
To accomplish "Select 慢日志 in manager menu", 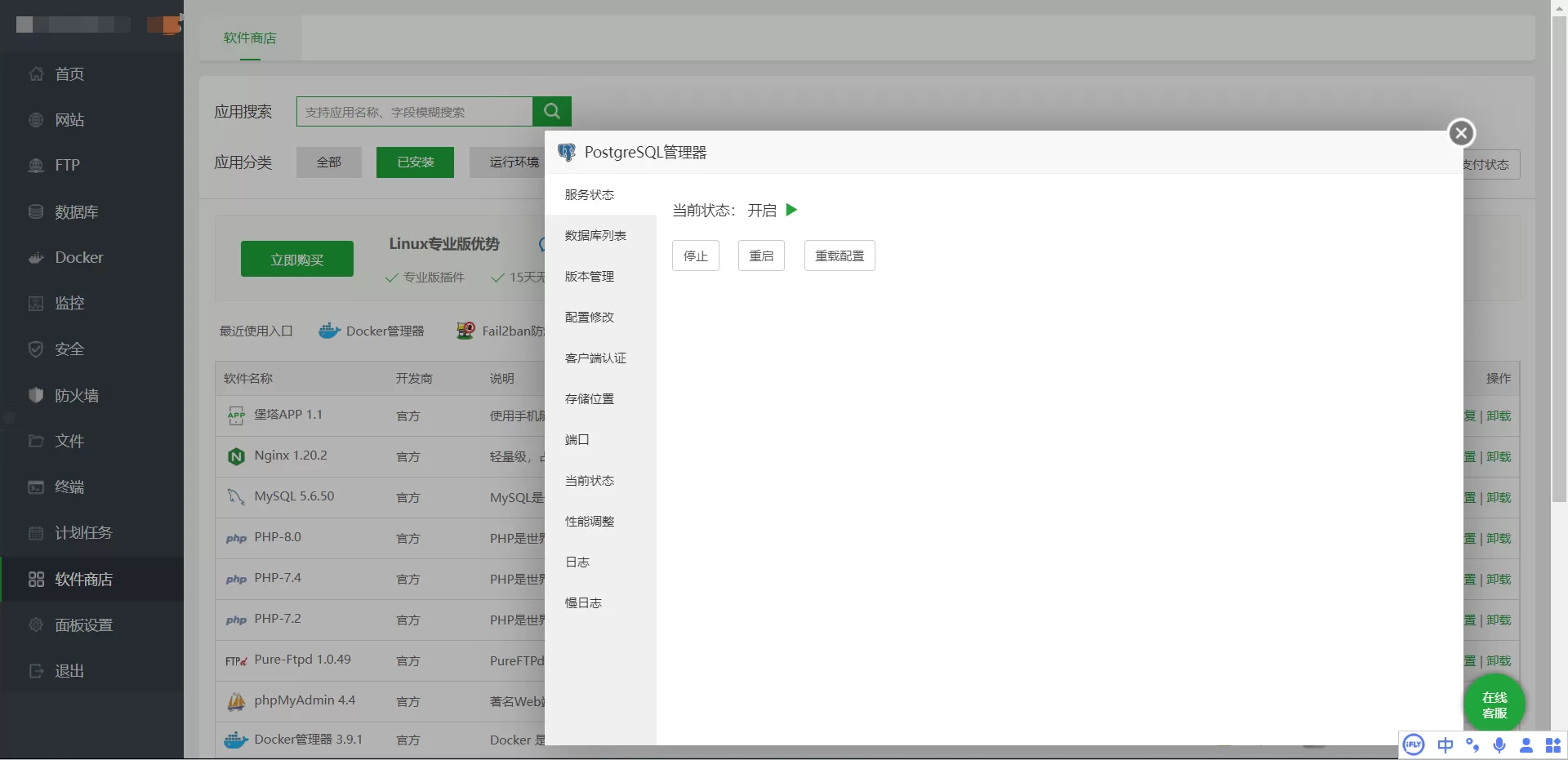I will coord(583,602).
